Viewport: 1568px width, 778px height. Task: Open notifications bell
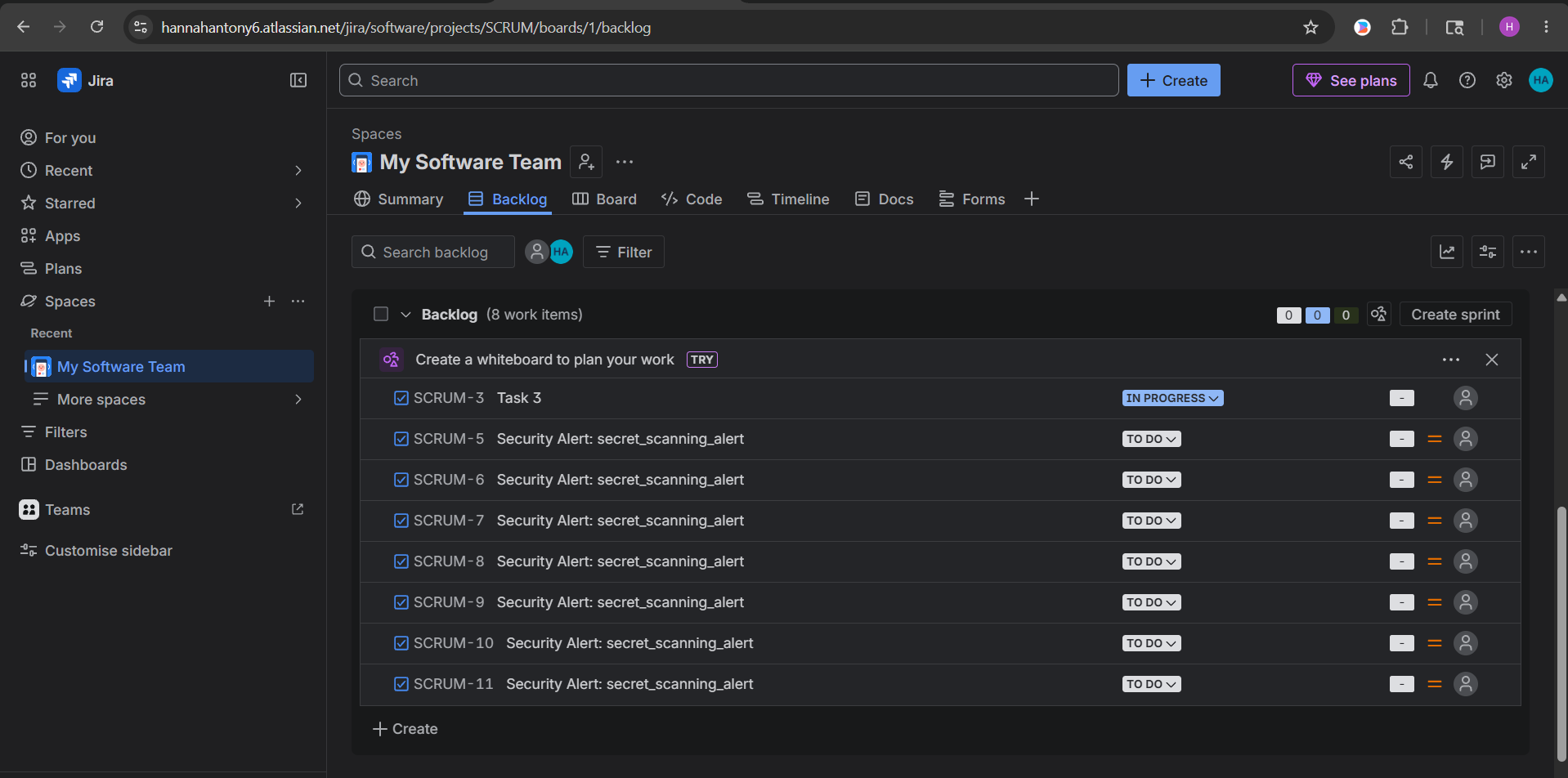pos(1431,80)
